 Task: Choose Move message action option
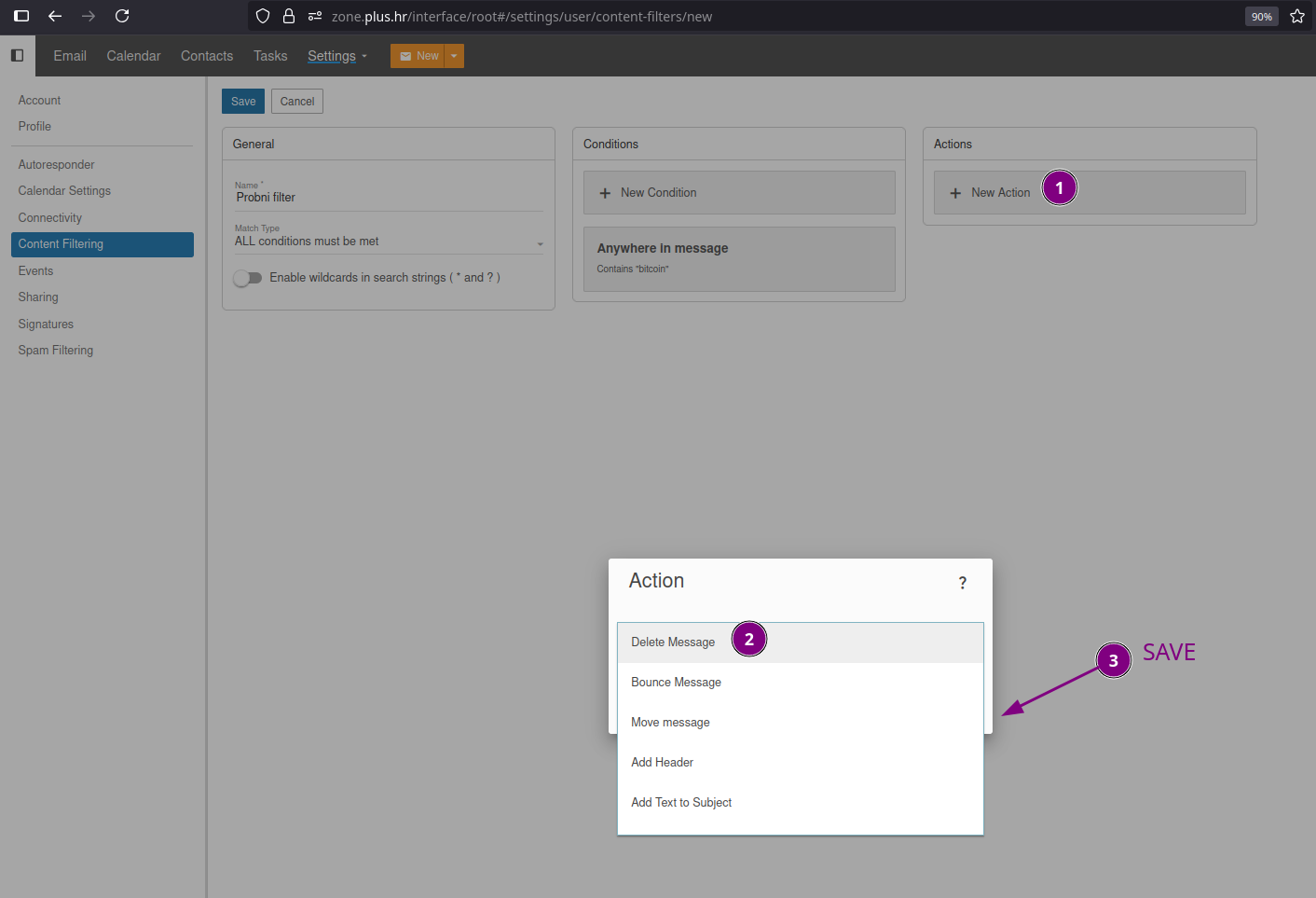670,723
